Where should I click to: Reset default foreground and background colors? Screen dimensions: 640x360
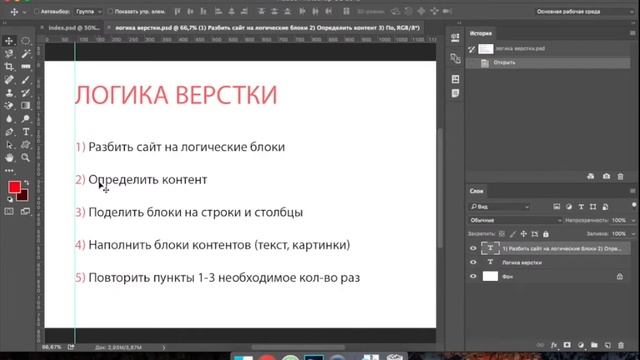[10, 200]
